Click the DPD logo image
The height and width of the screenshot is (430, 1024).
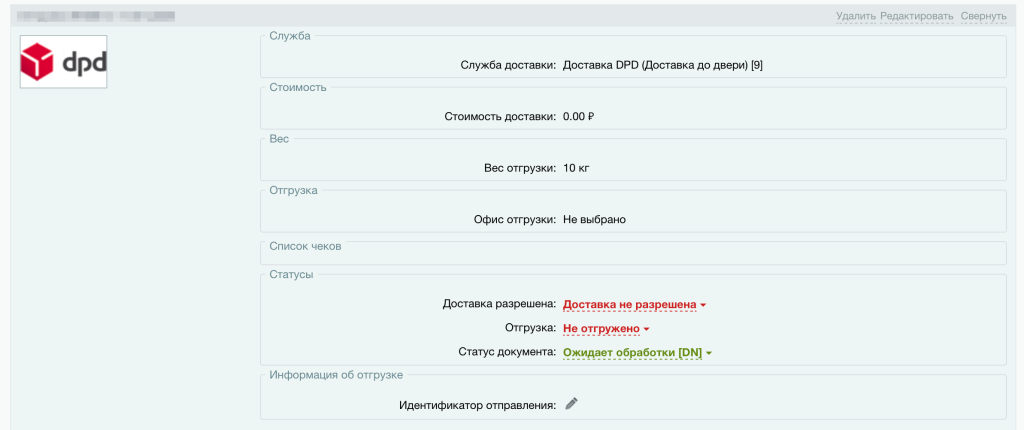tap(64, 63)
